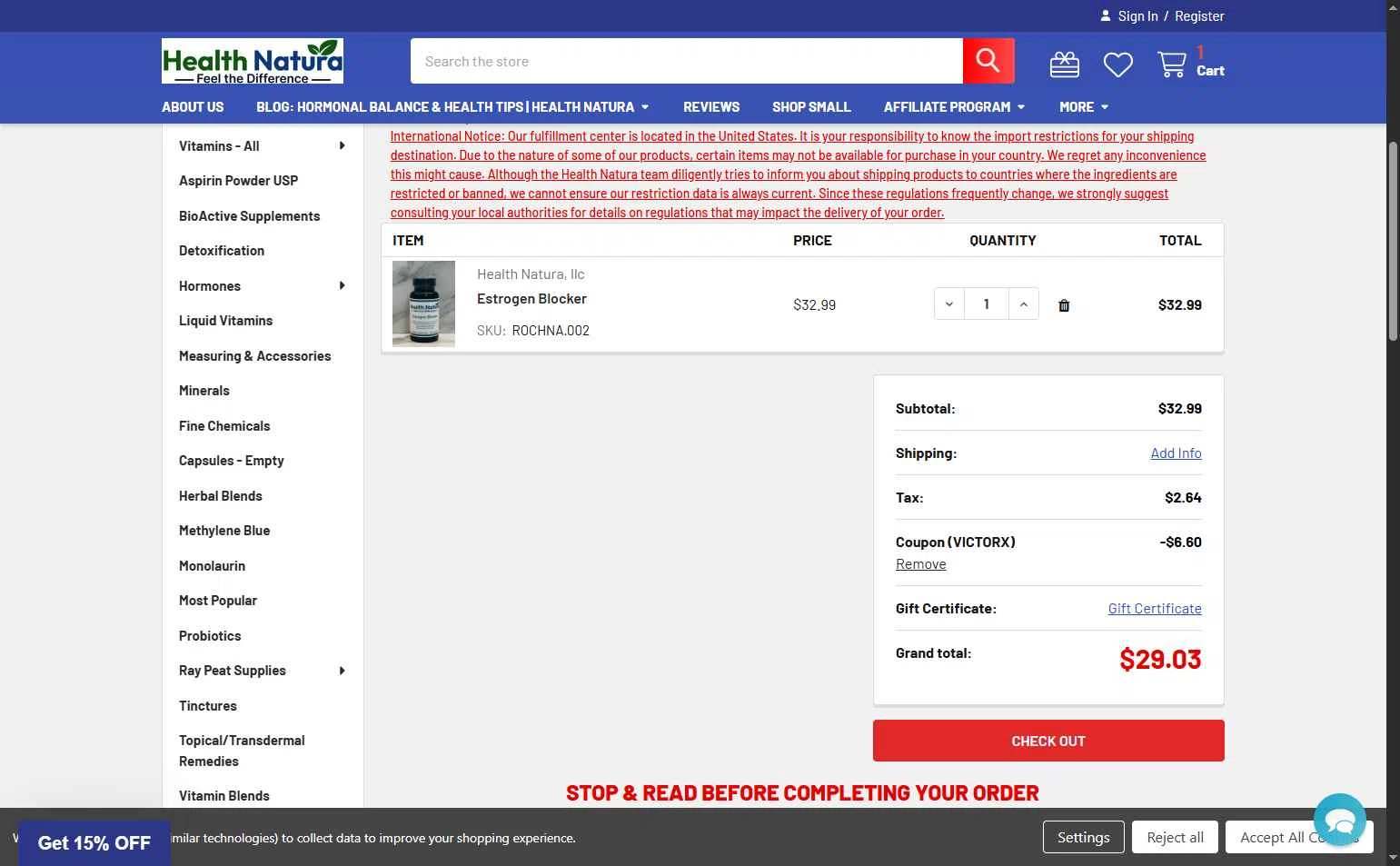
Task: Open the Reviews menu item
Action: 711,107
